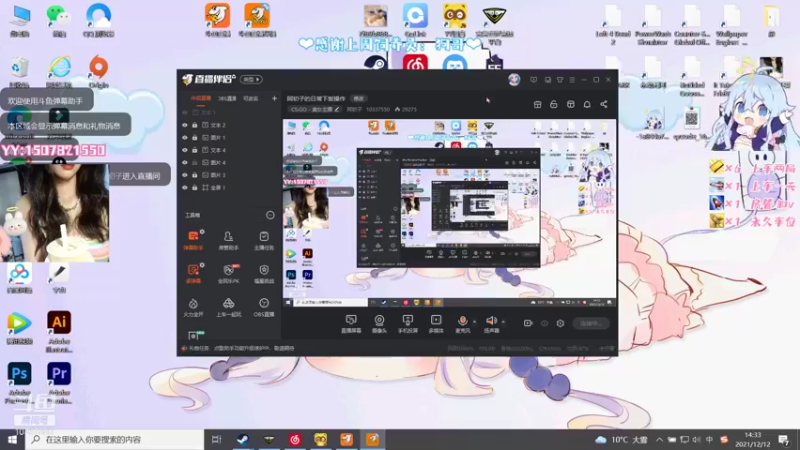Click the 礼物任务 status bar entry
Viewport: 800px width, 450px height.
[195, 348]
